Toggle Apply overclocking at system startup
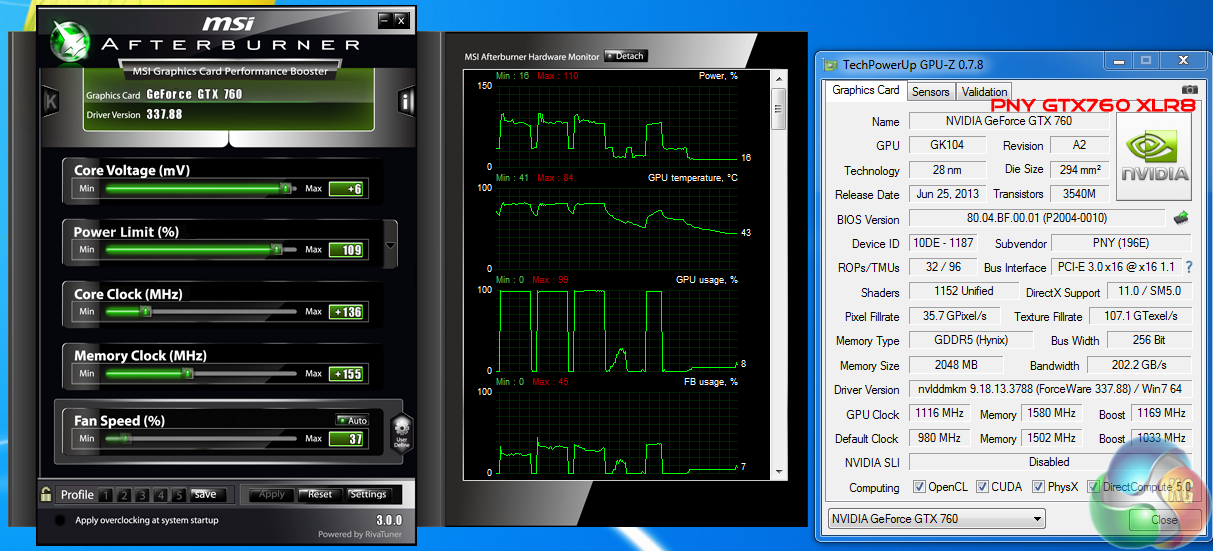This screenshot has width=1213, height=551. coord(61,520)
